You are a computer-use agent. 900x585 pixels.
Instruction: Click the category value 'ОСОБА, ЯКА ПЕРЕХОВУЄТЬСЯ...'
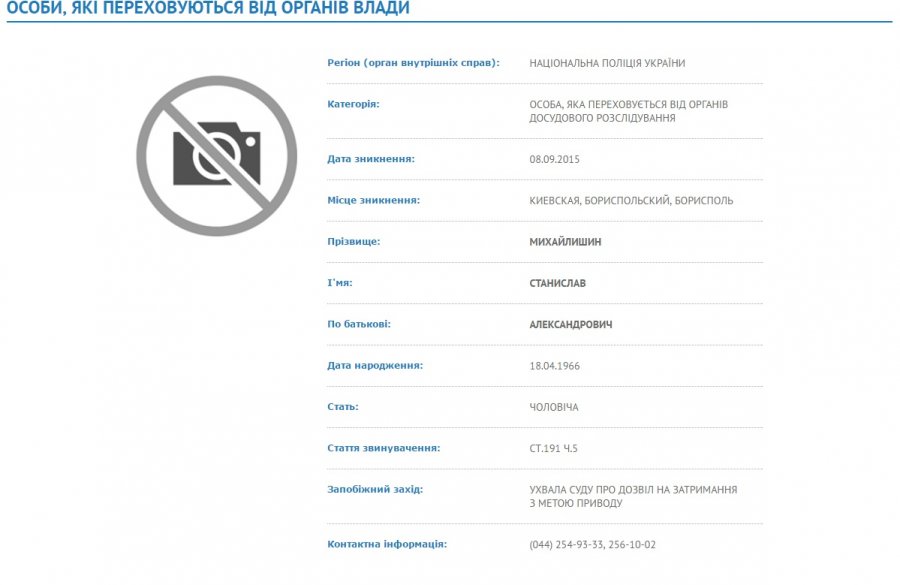(x=629, y=111)
